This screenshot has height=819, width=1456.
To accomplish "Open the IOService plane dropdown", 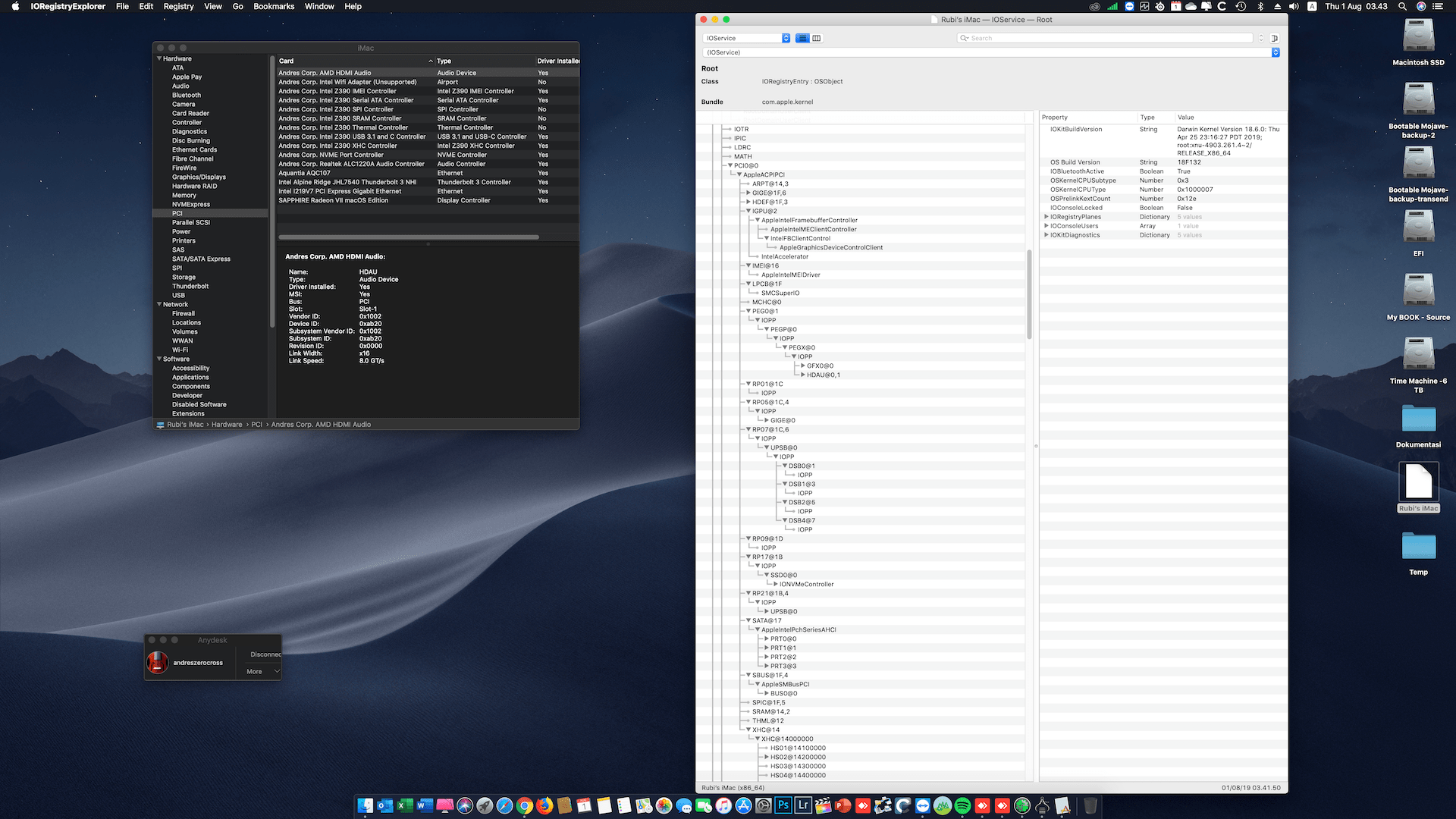I will click(x=747, y=38).
